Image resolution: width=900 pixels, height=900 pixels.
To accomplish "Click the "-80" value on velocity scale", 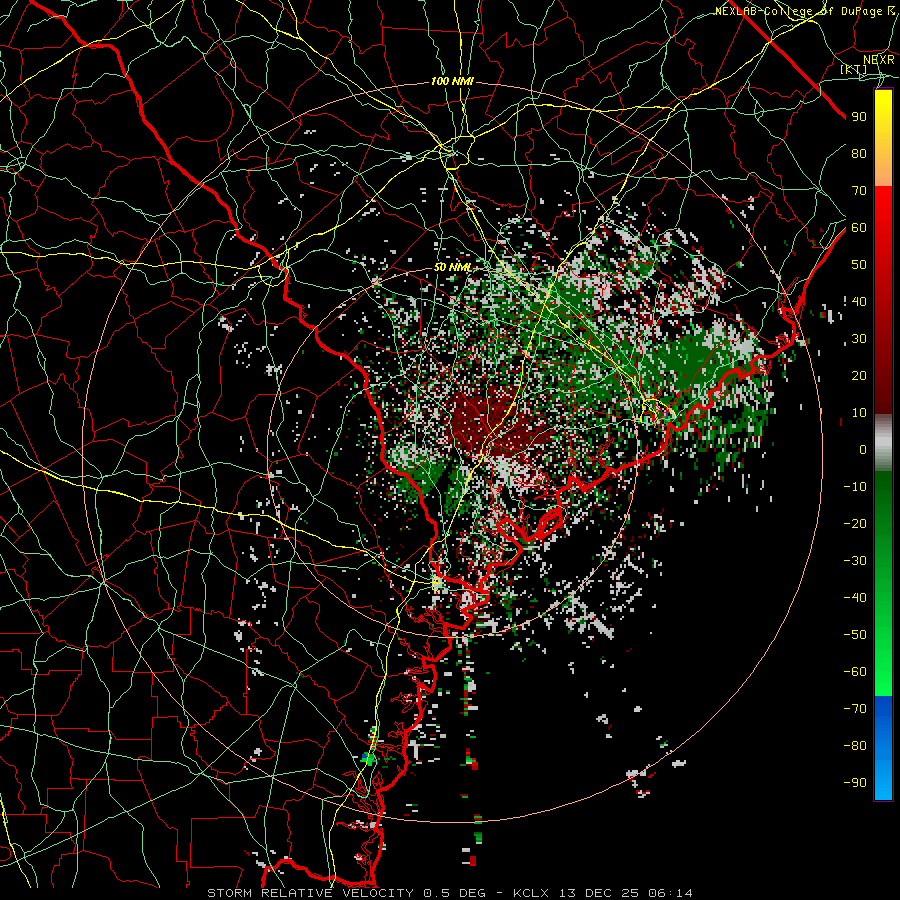I will 855,746.
